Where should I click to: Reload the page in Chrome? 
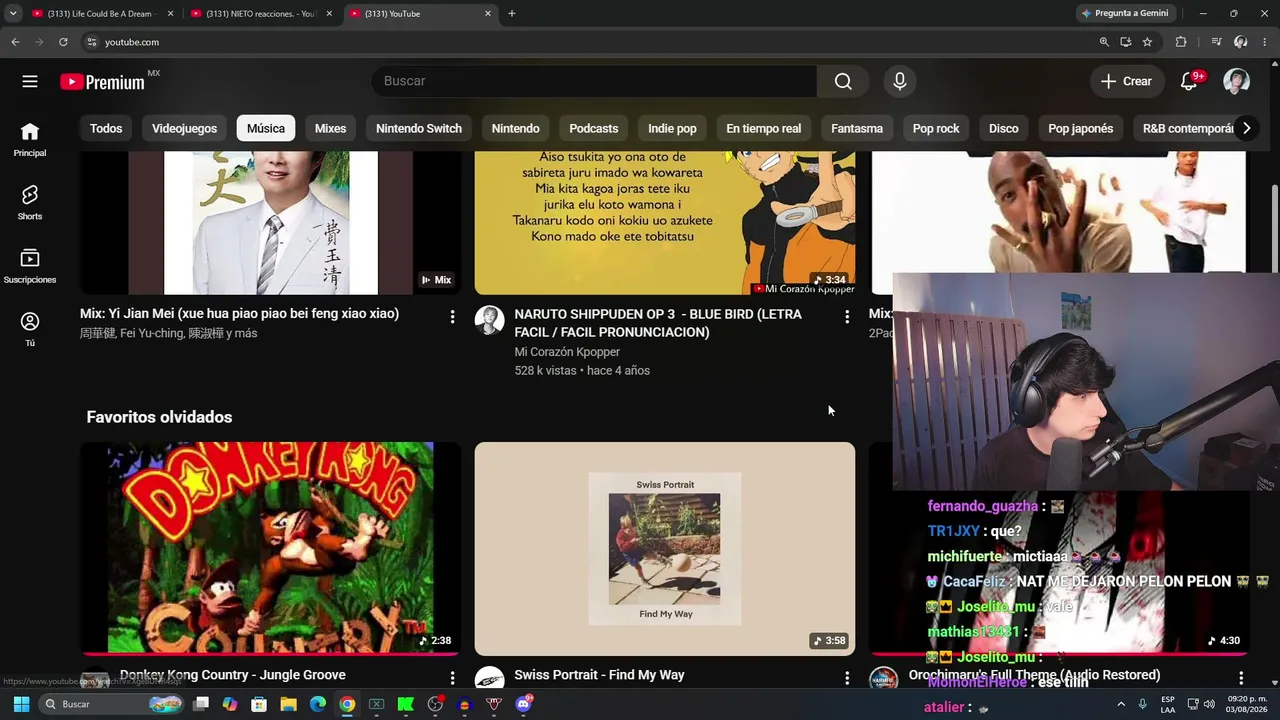[x=63, y=42]
